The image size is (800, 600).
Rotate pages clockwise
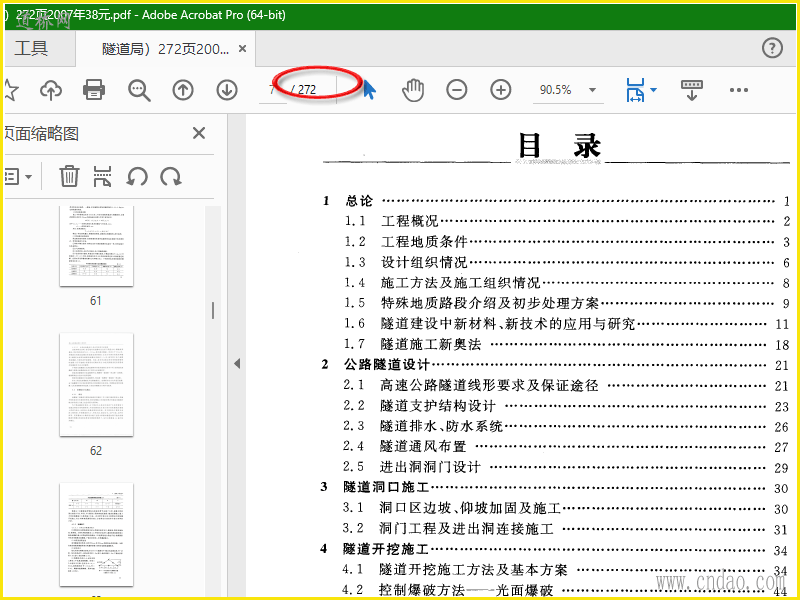pyautogui.click(x=170, y=177)
